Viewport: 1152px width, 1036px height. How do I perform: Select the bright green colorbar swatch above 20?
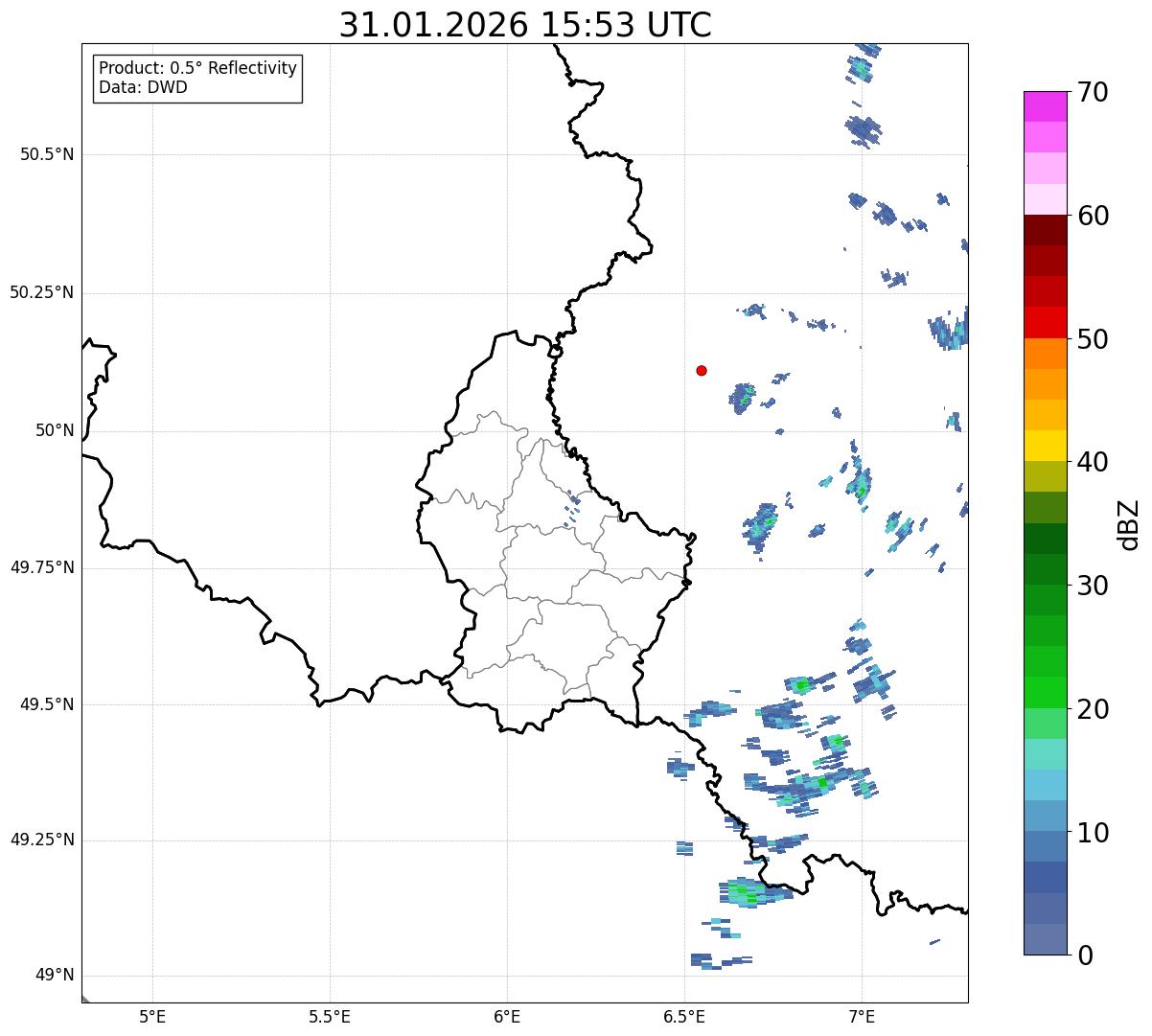click(x=1045, y=692)
